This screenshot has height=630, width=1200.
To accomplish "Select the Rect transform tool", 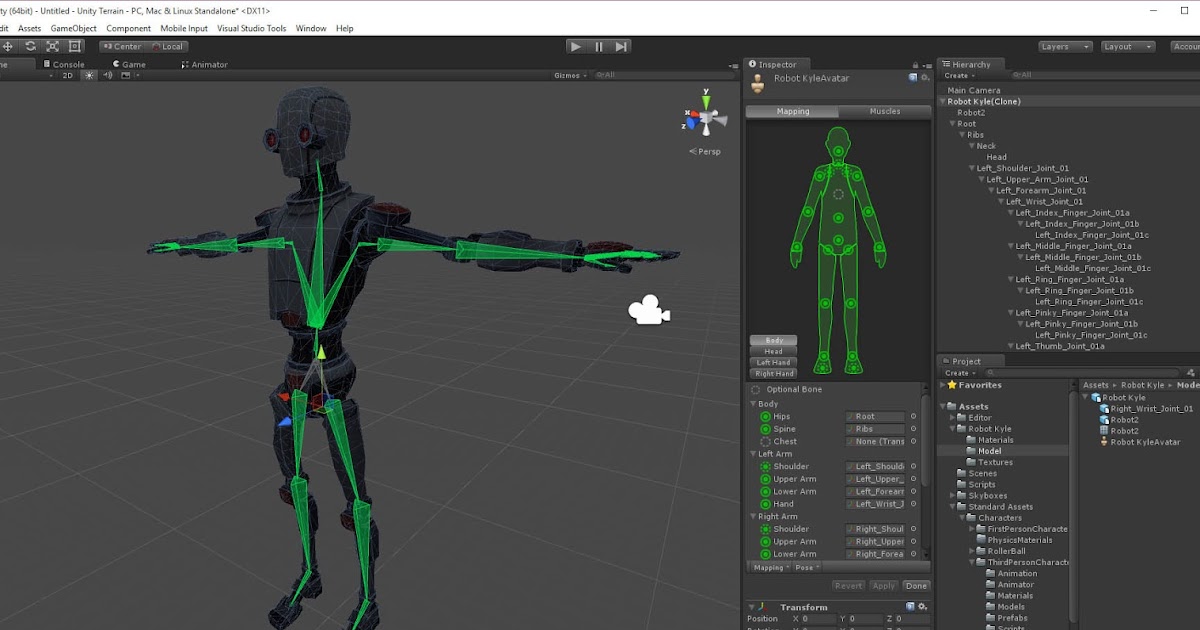I will tap(75, 46).
